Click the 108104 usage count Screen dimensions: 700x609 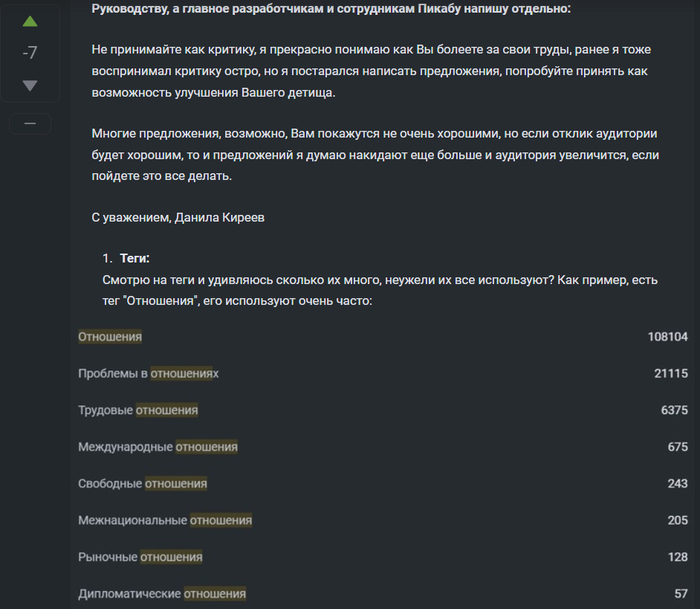(667, 337)
